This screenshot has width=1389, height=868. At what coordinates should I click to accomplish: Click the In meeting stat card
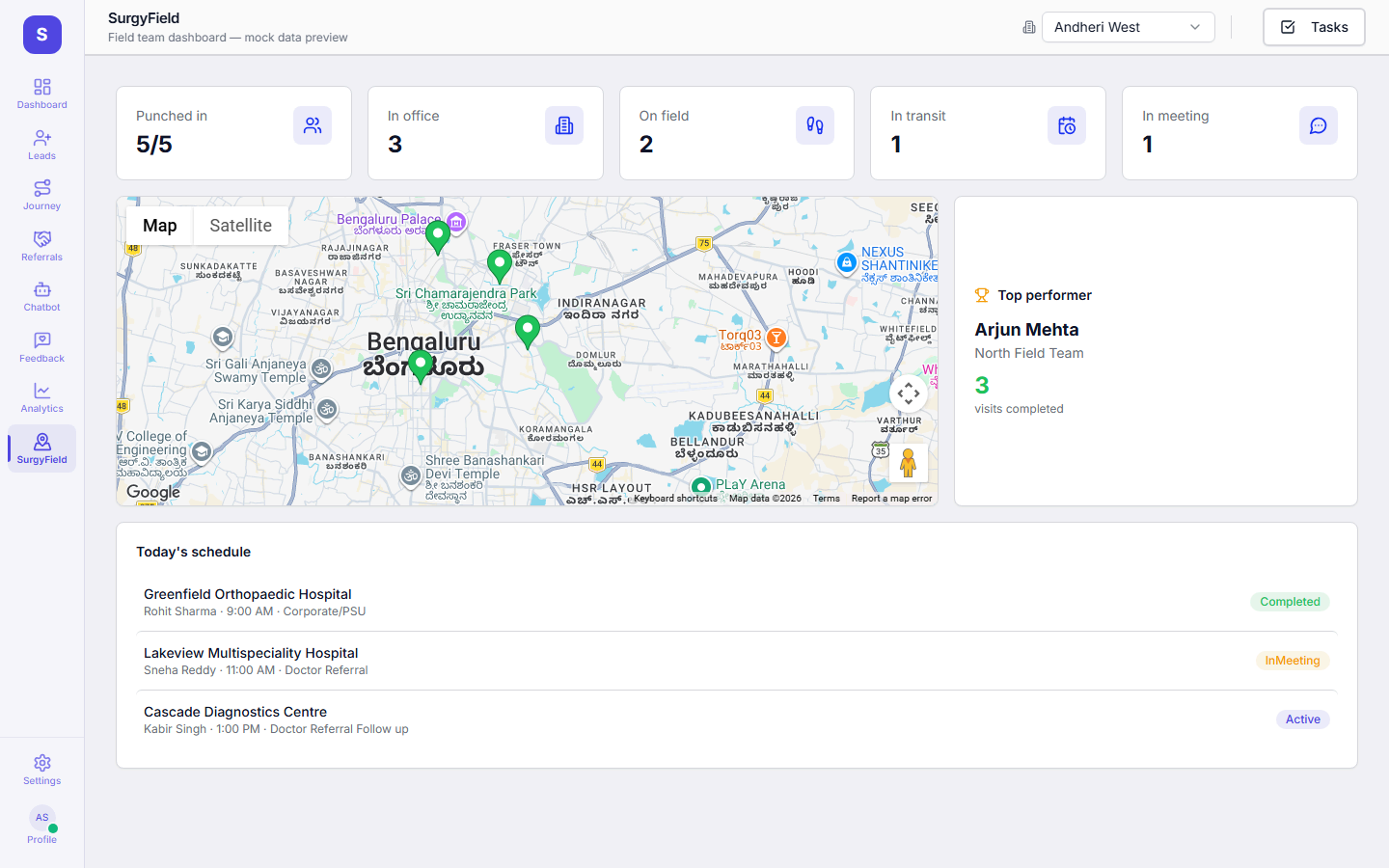tap(1239, 133)
